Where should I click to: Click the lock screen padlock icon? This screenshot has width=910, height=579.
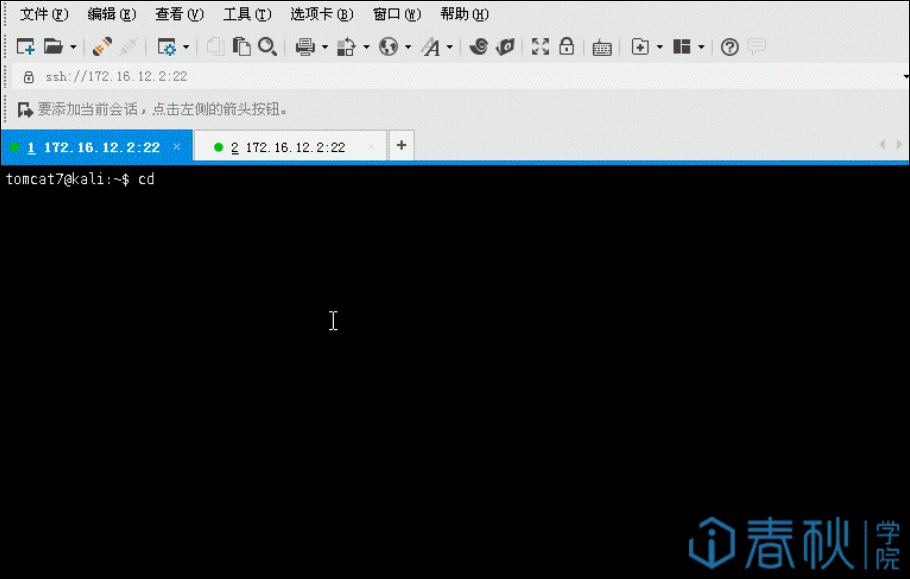[566, 47]
